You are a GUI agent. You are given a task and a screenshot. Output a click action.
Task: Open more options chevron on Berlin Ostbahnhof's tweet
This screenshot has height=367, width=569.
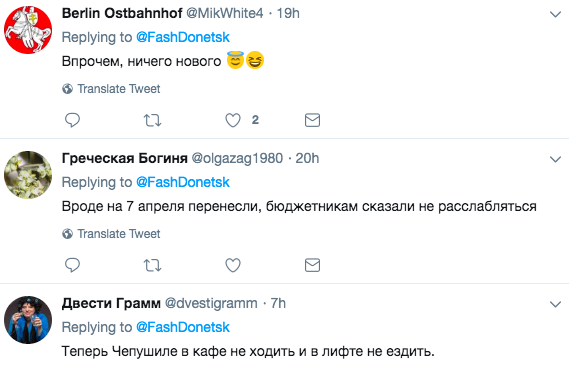click(555, 15)
